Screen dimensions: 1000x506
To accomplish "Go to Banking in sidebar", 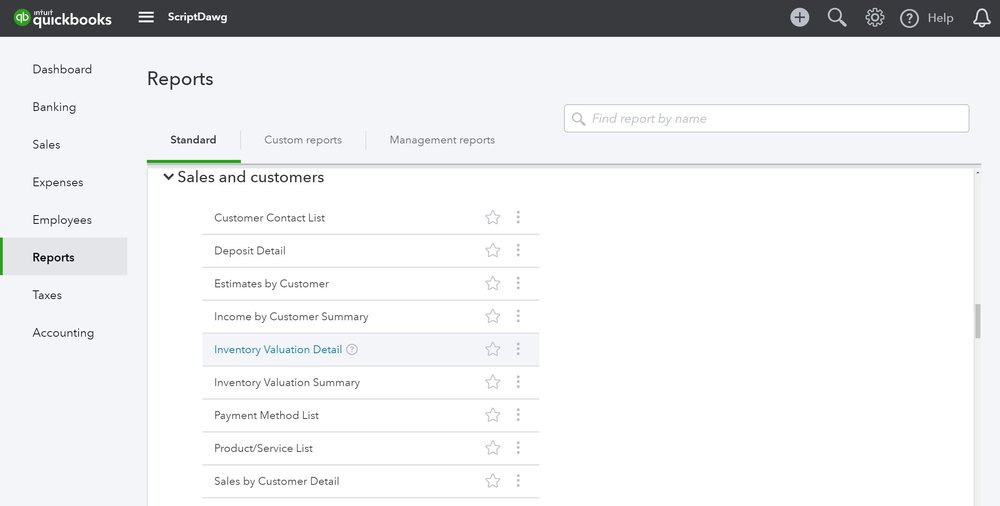I will [54, 107].
